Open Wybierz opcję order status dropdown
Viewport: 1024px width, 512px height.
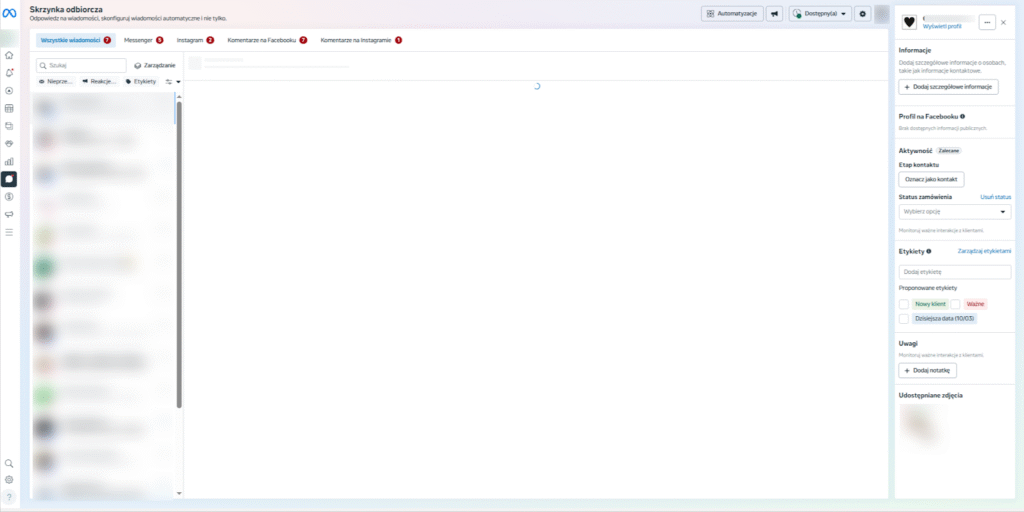(955, 212)
